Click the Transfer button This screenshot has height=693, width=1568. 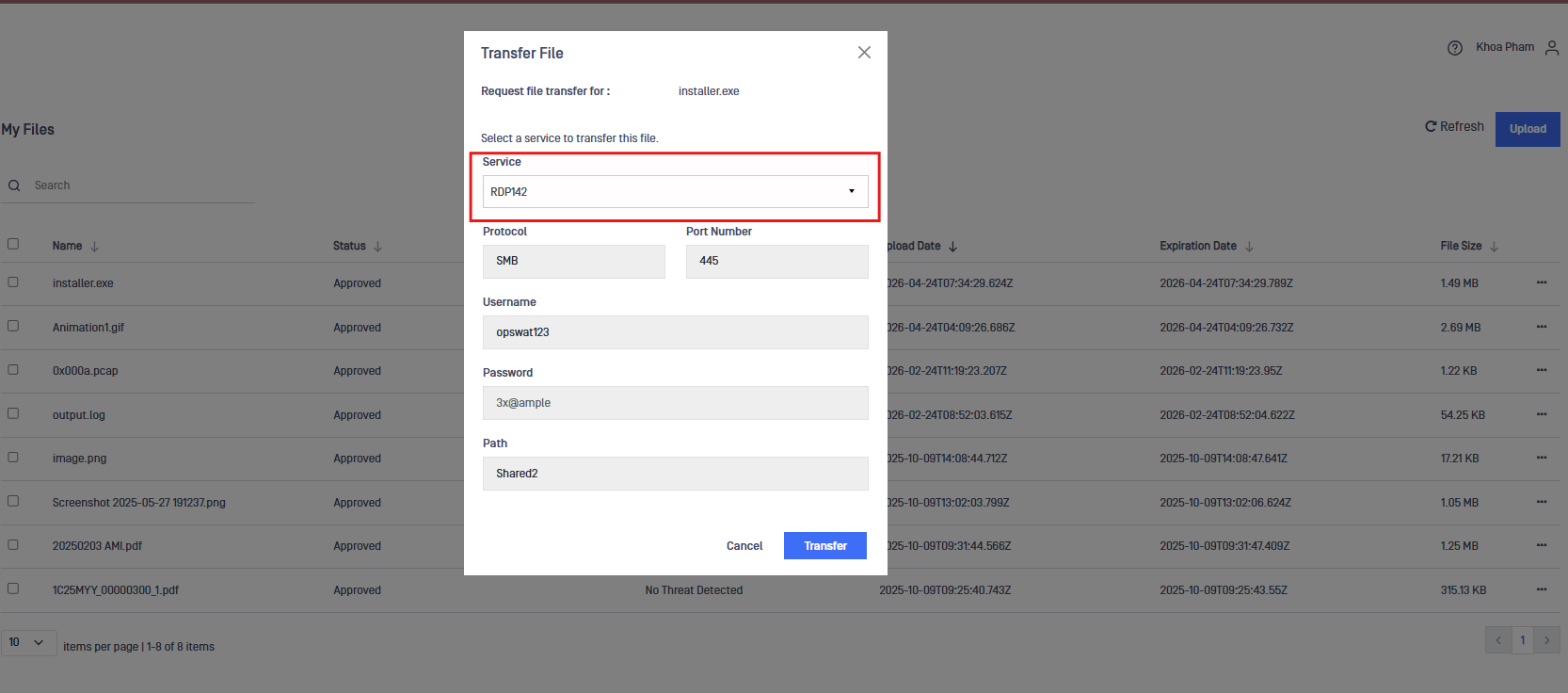[x=824, y=546]
